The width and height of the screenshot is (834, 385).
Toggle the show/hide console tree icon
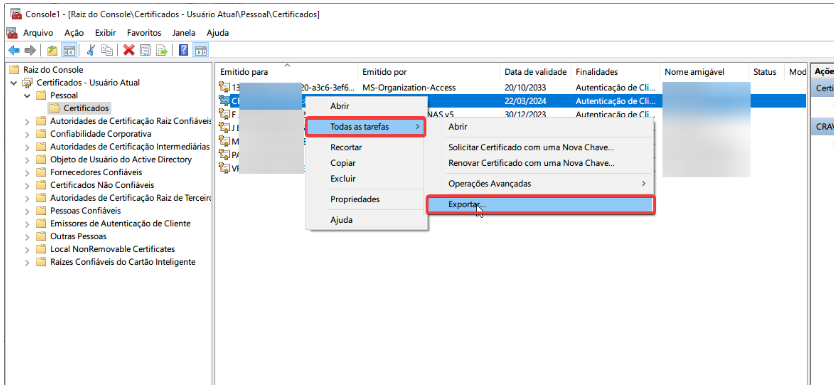pos(68,51)
